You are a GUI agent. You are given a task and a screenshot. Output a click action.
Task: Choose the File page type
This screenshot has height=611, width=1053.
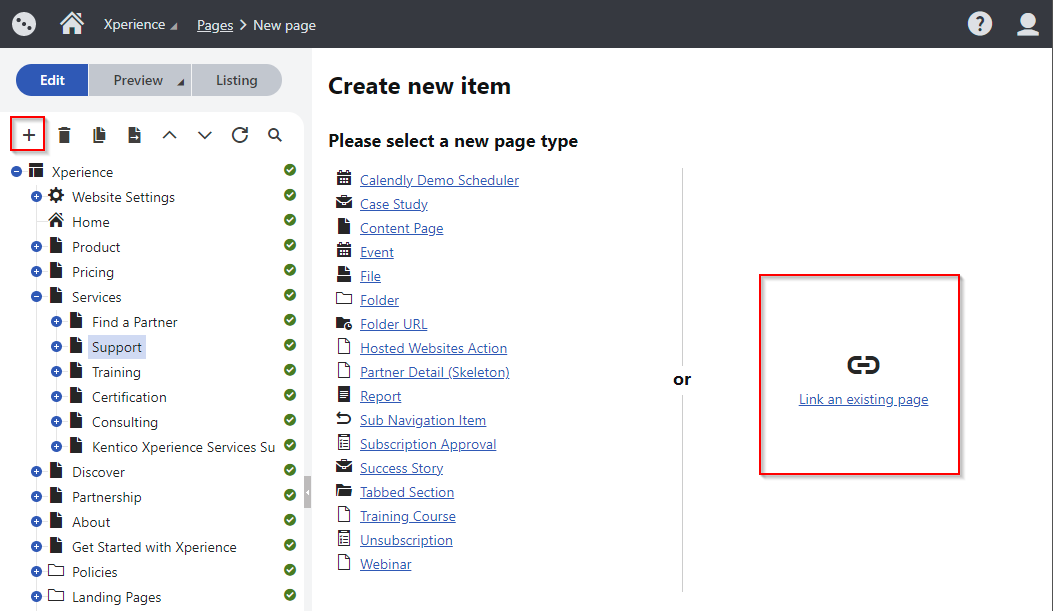coord(370,276)
